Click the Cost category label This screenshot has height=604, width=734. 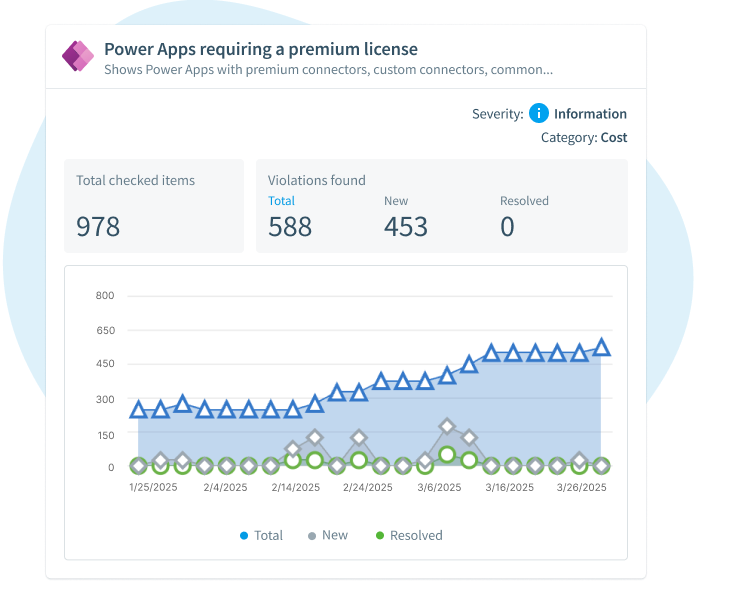pyautogui.click(x=614, y=138)
